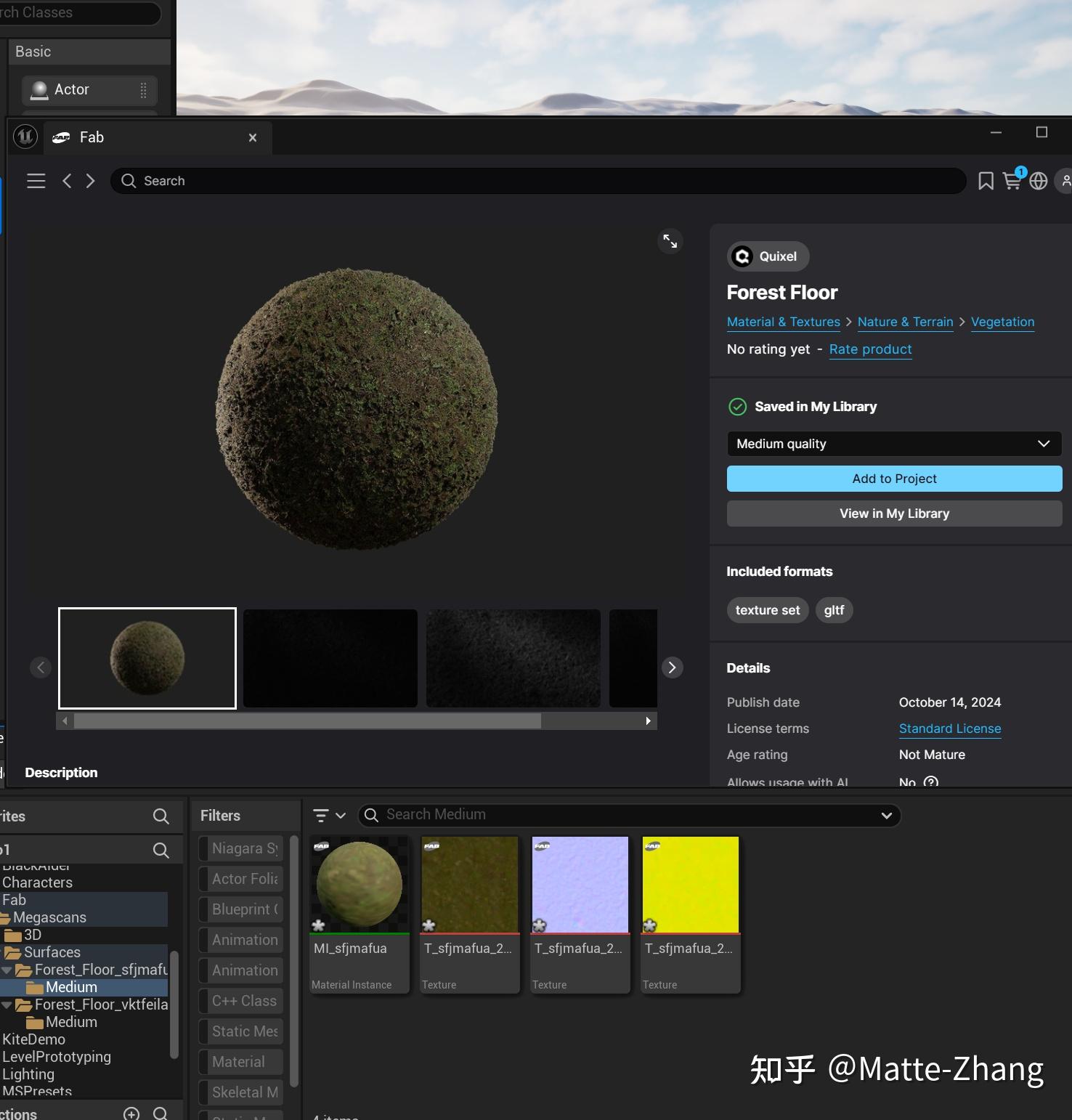
Task: Open Fab bookmarks / saved items icon
Action: pos(986,181)
